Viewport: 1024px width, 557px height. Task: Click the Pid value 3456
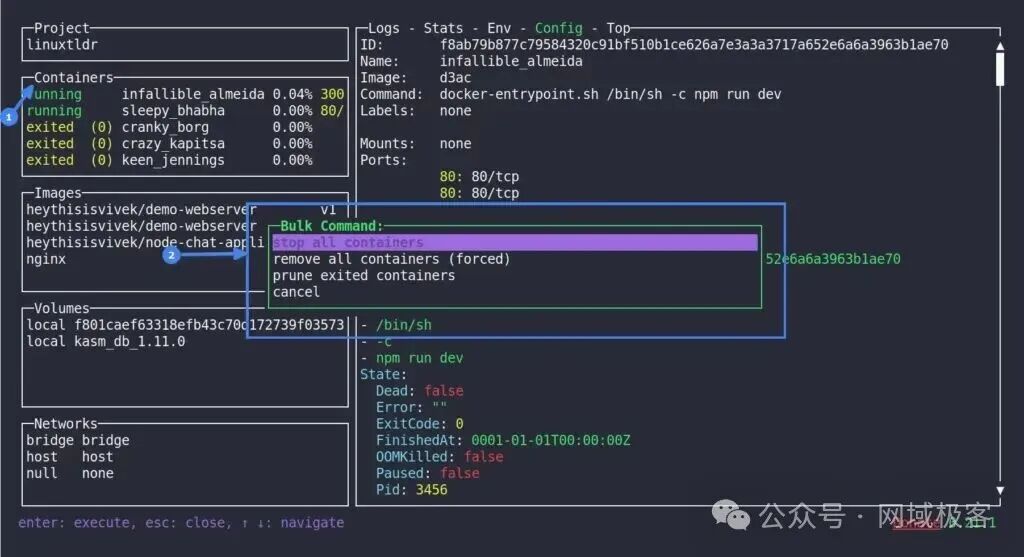[431, 489]
